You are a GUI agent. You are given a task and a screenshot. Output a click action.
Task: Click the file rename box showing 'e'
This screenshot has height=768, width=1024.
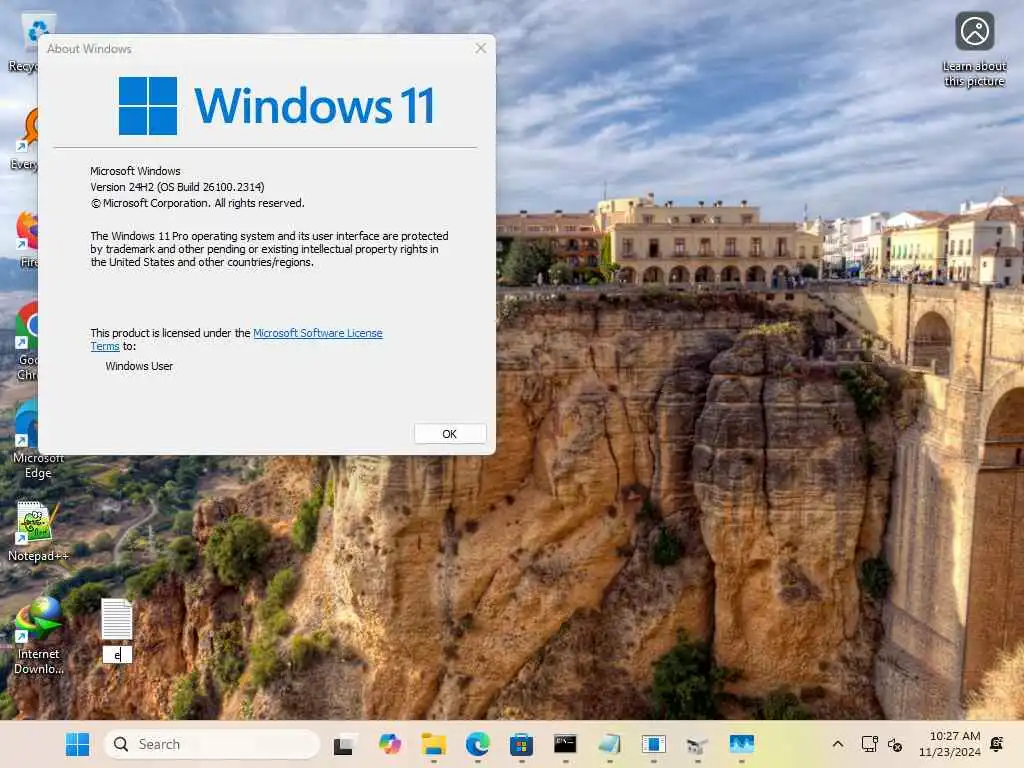click(118, 654)
